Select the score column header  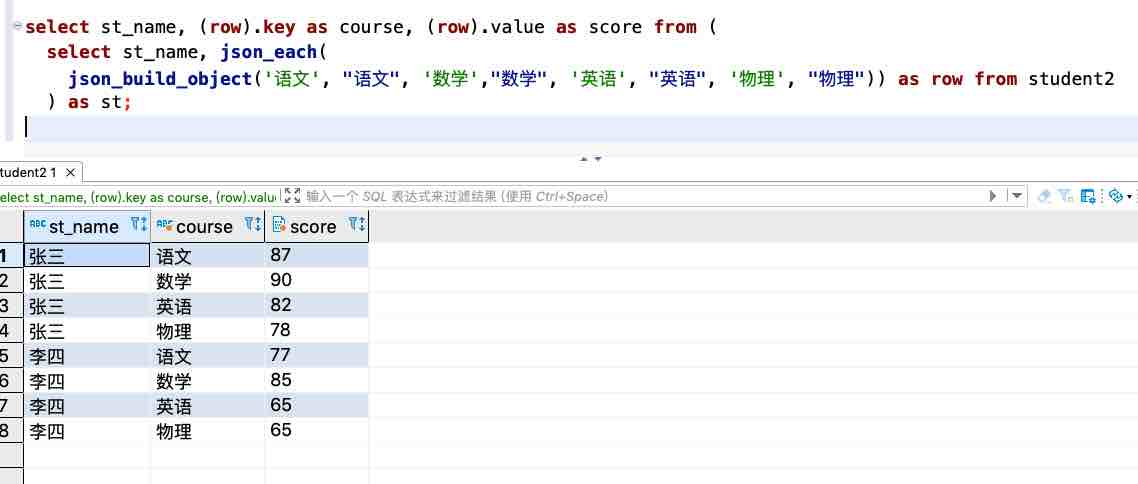(312, 227)
